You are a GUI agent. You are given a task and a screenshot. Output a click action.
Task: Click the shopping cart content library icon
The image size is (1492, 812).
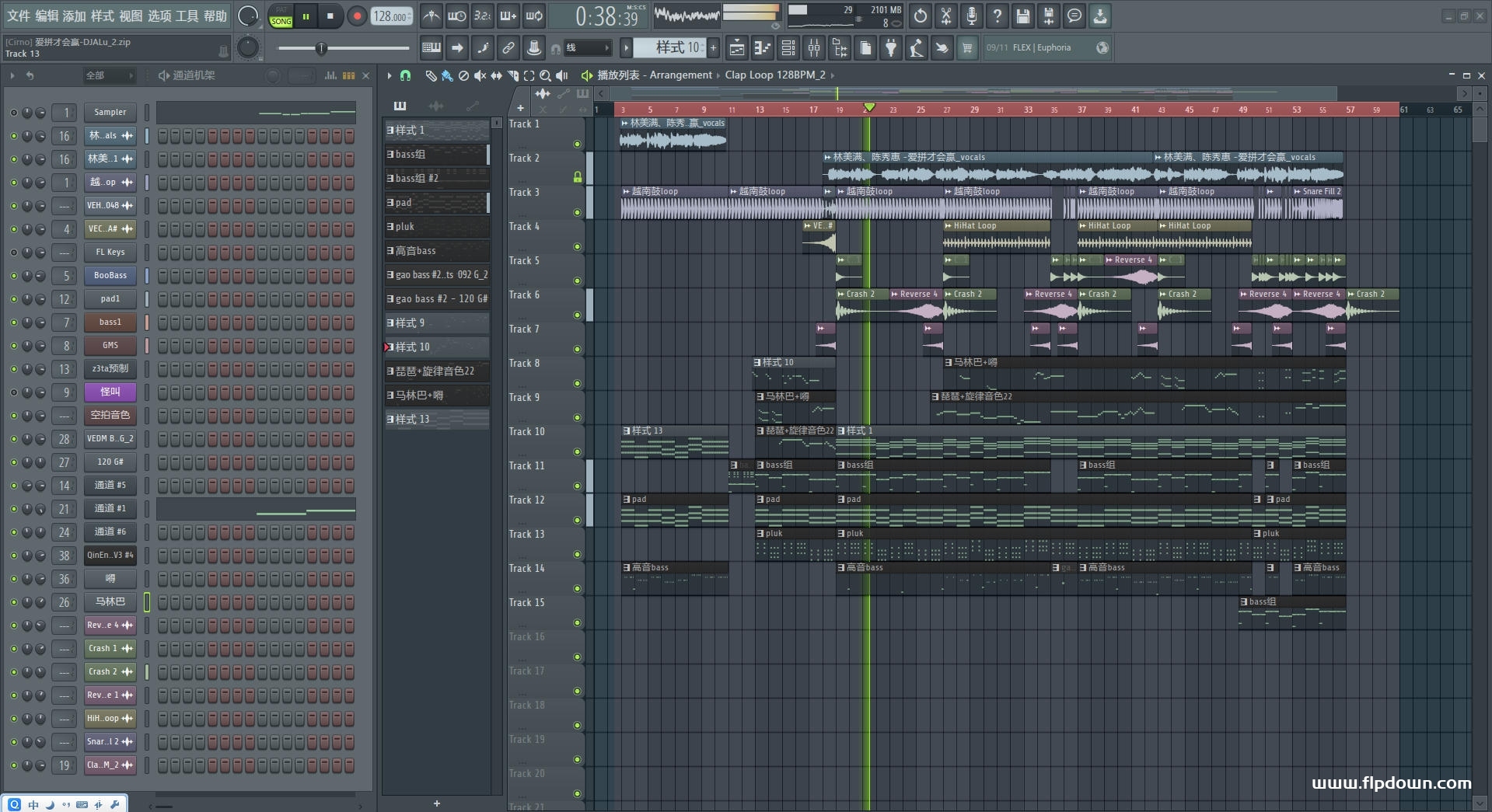click(967, 48)
